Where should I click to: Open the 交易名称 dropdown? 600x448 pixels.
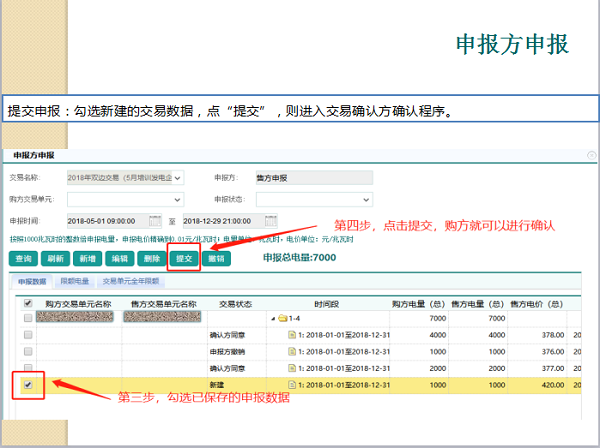(x=178, y=178)
